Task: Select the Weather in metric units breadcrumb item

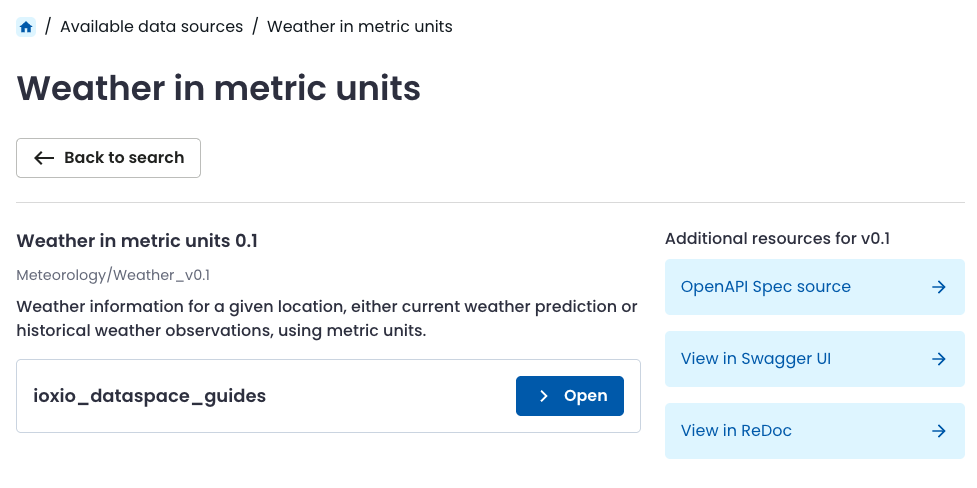Action: (x=359, y=27)
